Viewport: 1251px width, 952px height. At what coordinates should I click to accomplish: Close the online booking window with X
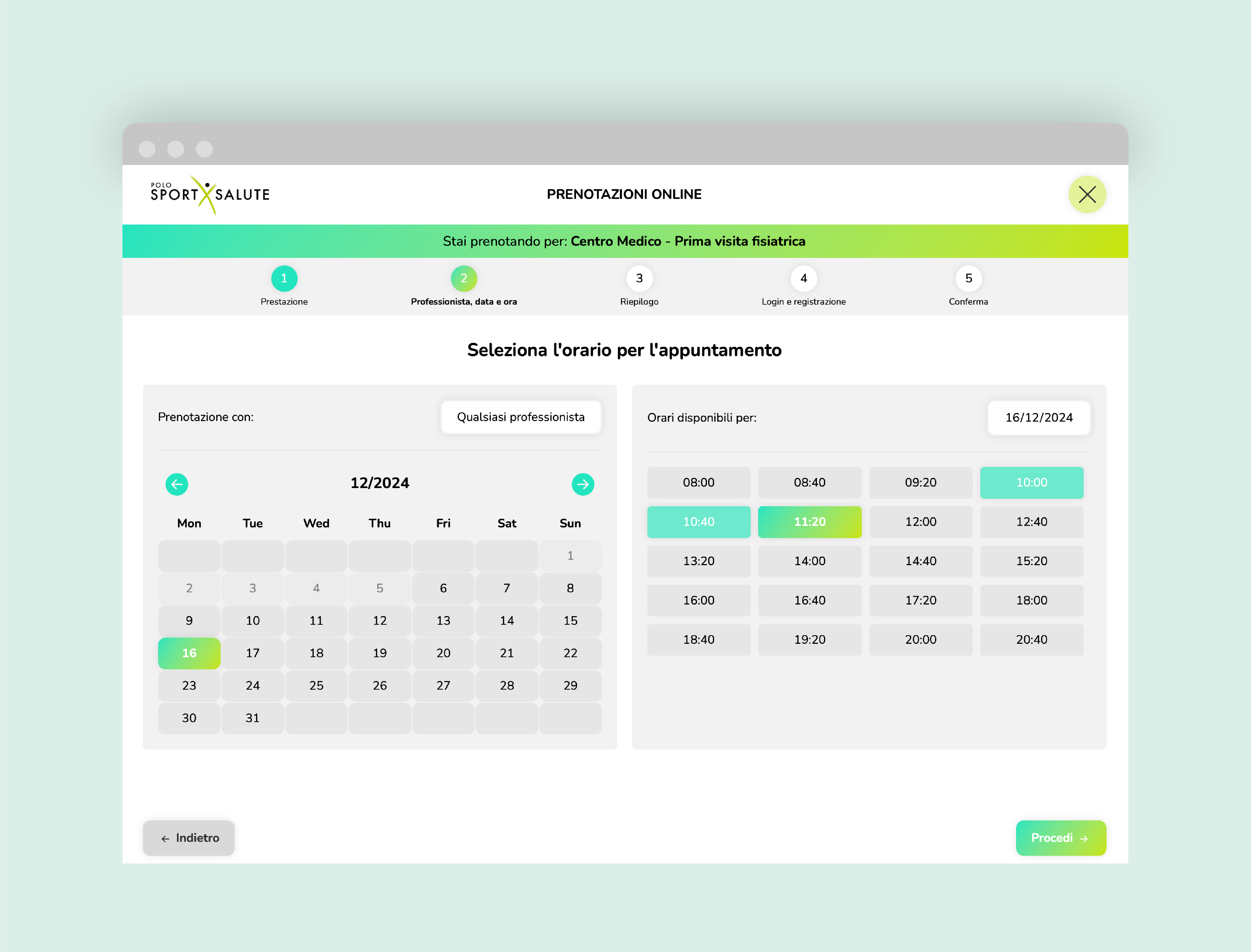(x=1087, y=194)
